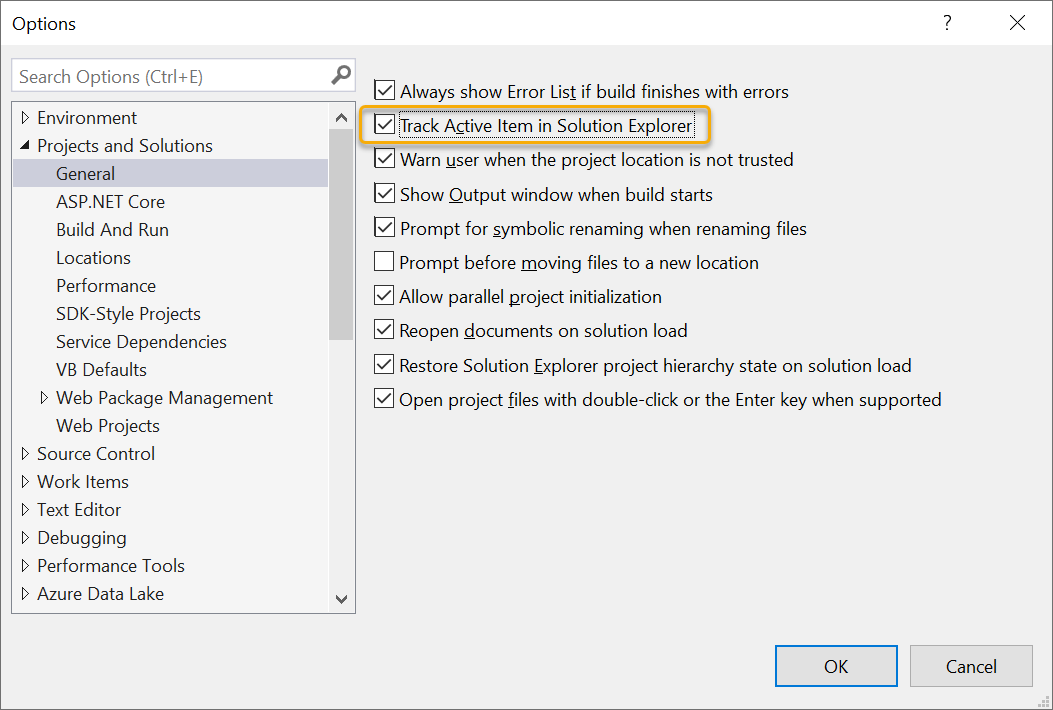Toggle Warn user when project location not trusted
Image resolution: width=1053 pixels, height=710 pixels.
(384, 160)
